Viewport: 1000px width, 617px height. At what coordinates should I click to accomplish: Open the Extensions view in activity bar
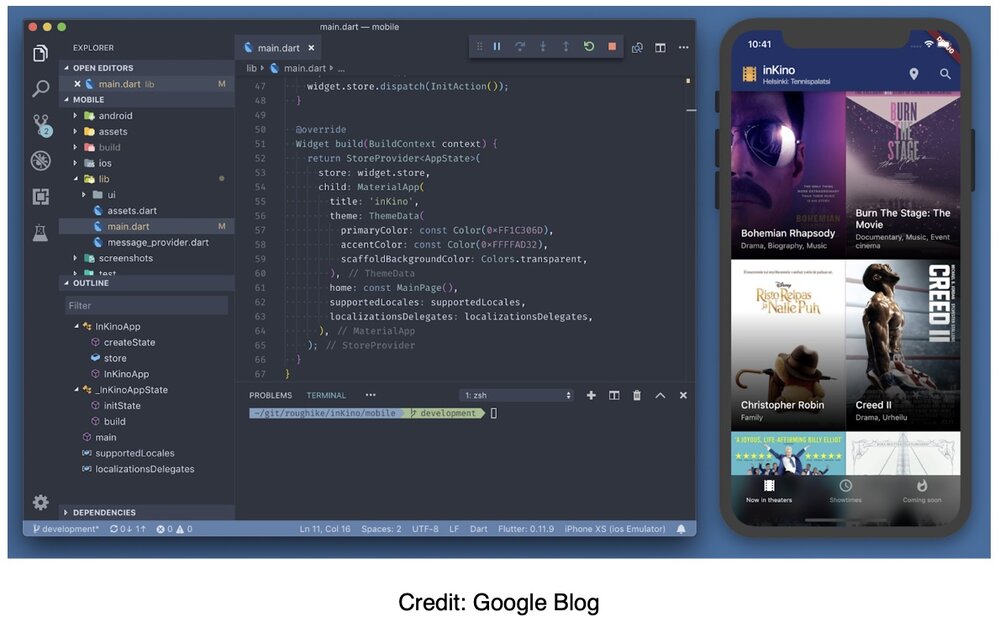point(40,197)
